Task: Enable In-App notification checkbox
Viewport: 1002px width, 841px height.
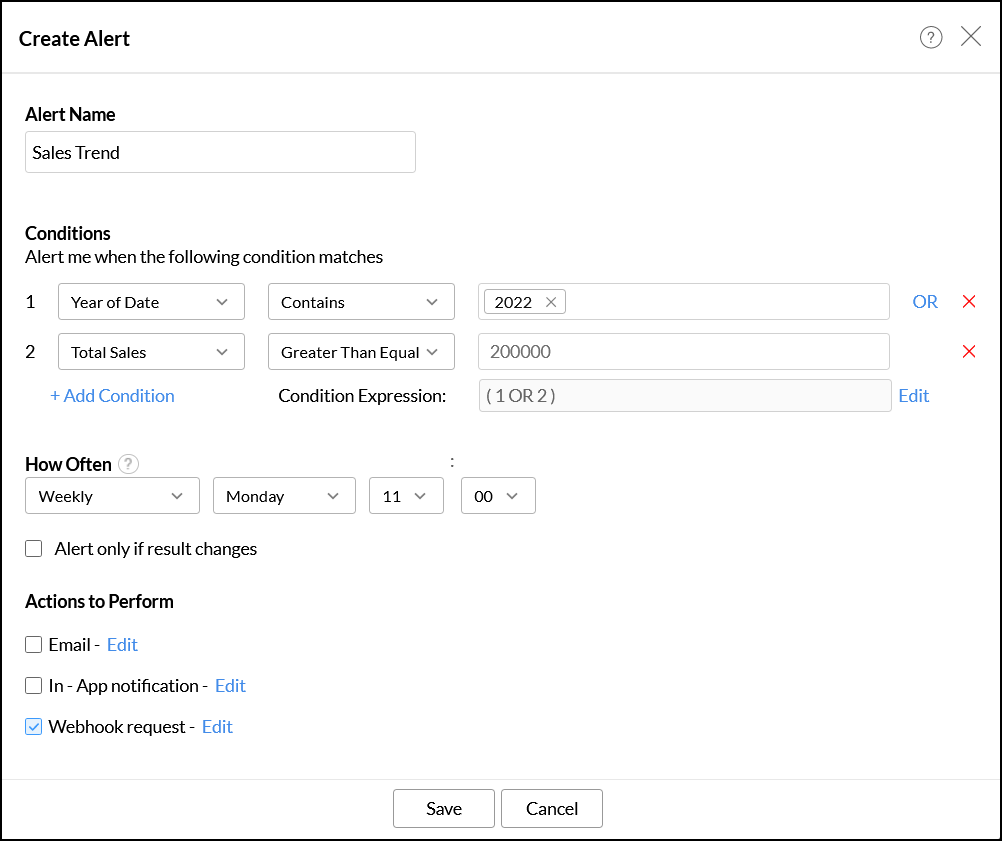Action: click(34, 686)
